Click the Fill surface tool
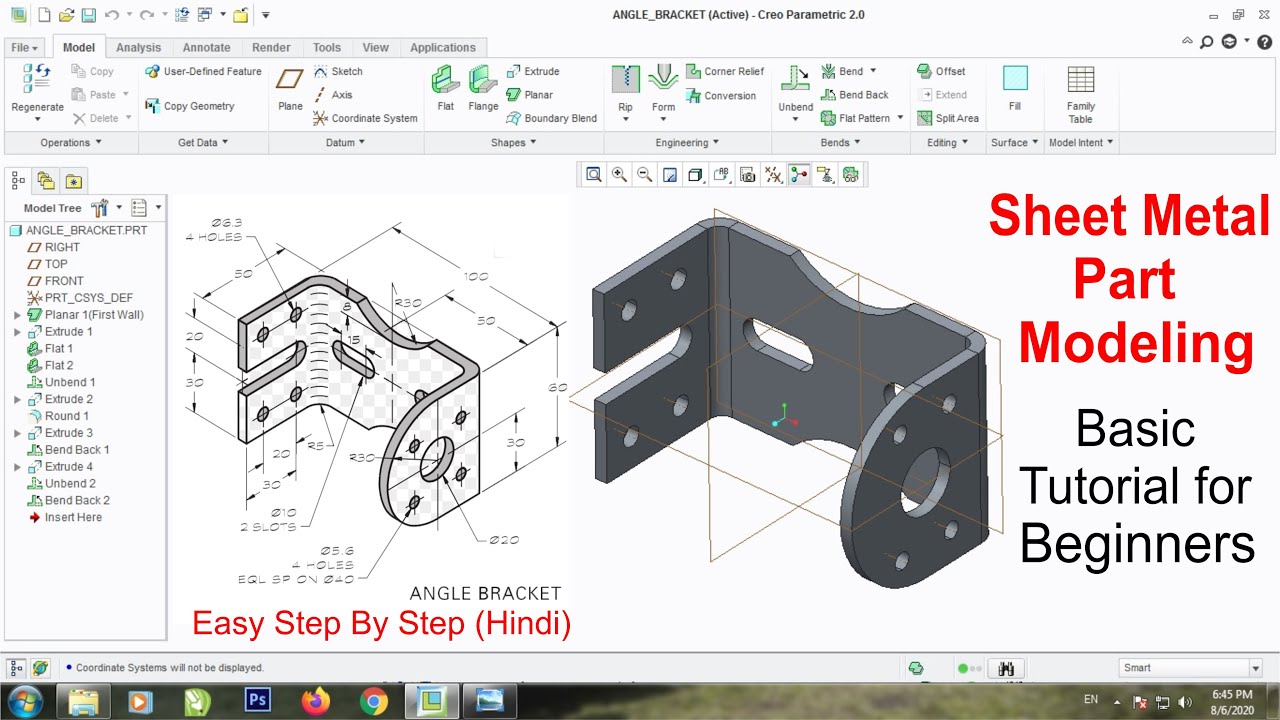 pyautogui.click(x=1015, y=90)
